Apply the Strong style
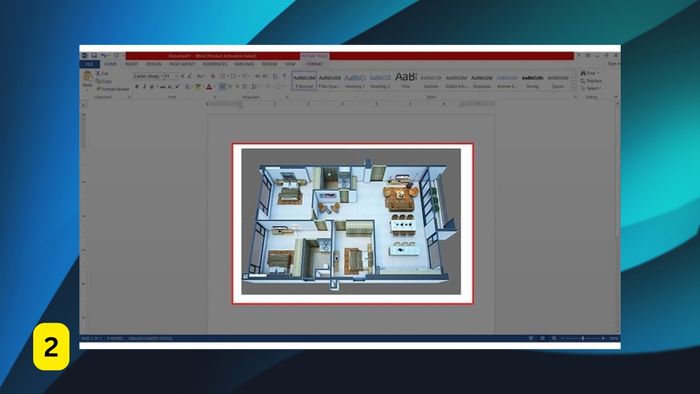Image resolution: width=700 pixels, height=394 pixels. coord(532,81)
